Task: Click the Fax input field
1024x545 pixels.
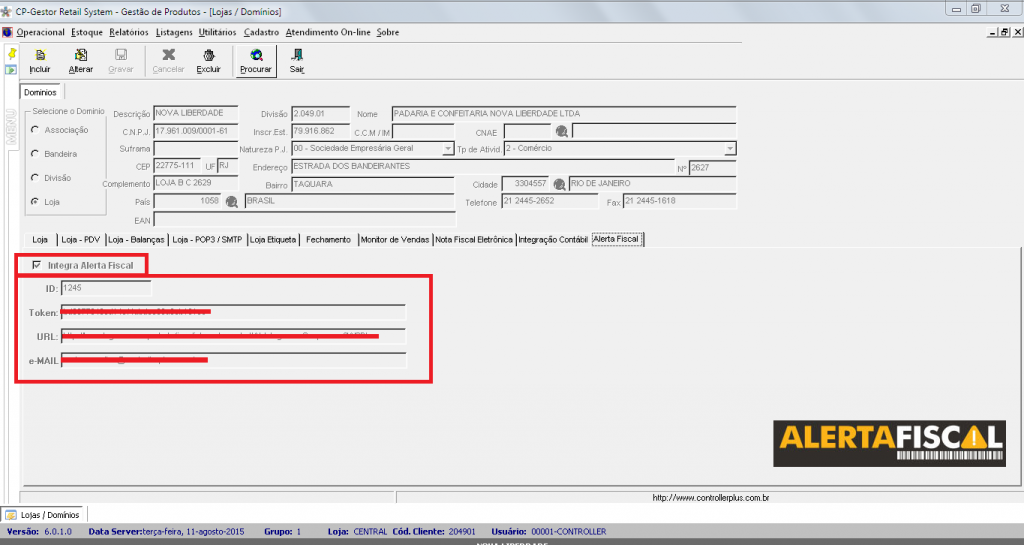Action: click(x=679, y=201)
